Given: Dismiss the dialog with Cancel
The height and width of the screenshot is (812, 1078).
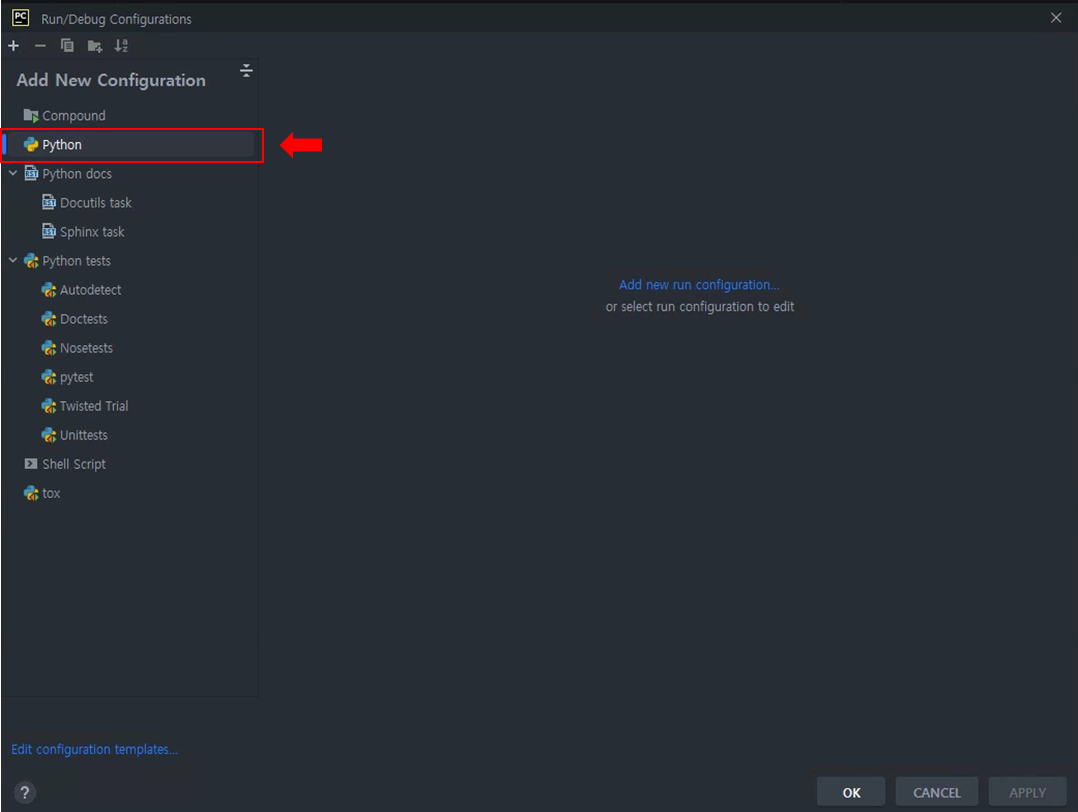Looking at the screenshot, I should coord(936,791).
